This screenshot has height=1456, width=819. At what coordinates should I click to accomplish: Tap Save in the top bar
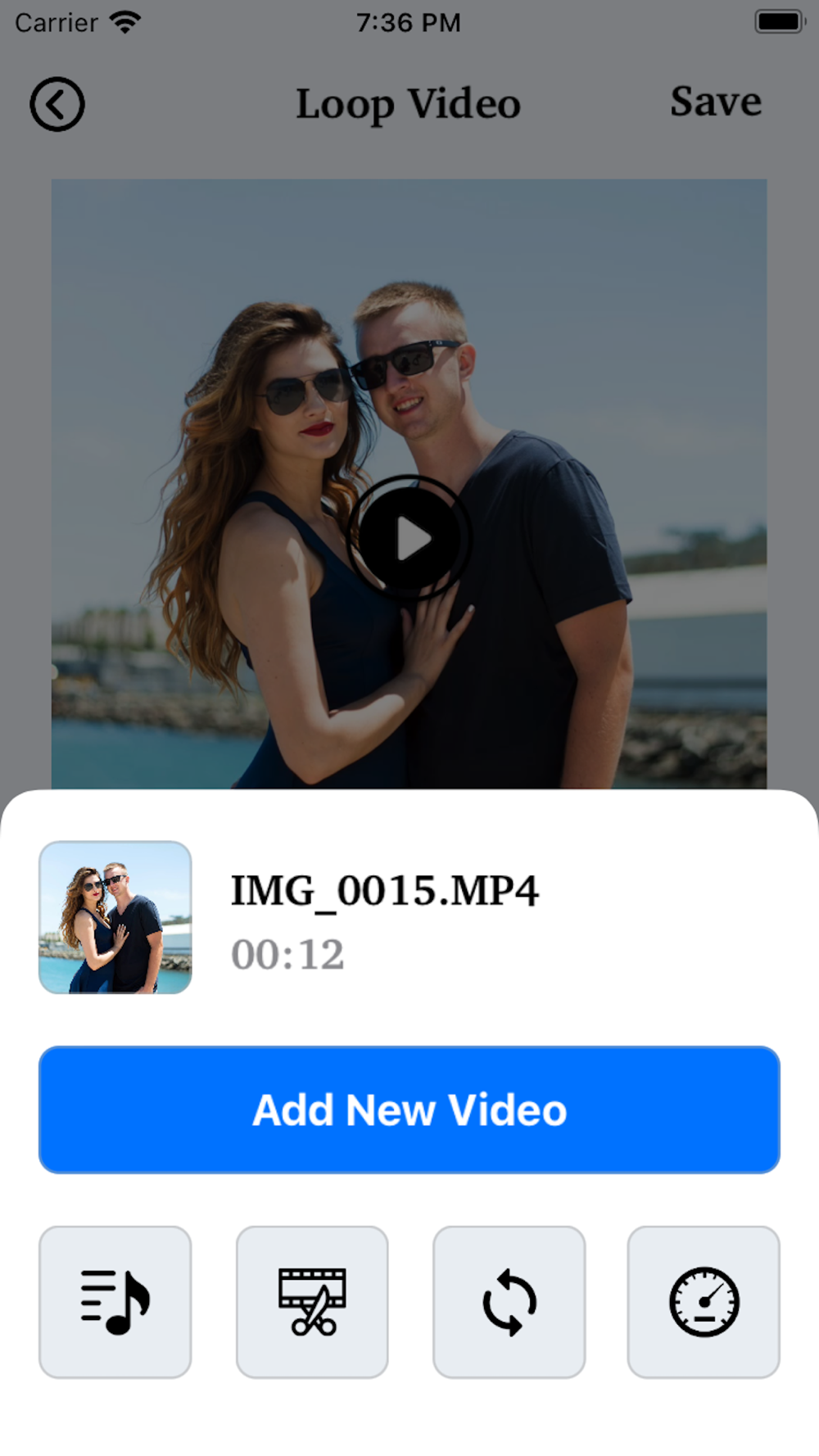716,102
